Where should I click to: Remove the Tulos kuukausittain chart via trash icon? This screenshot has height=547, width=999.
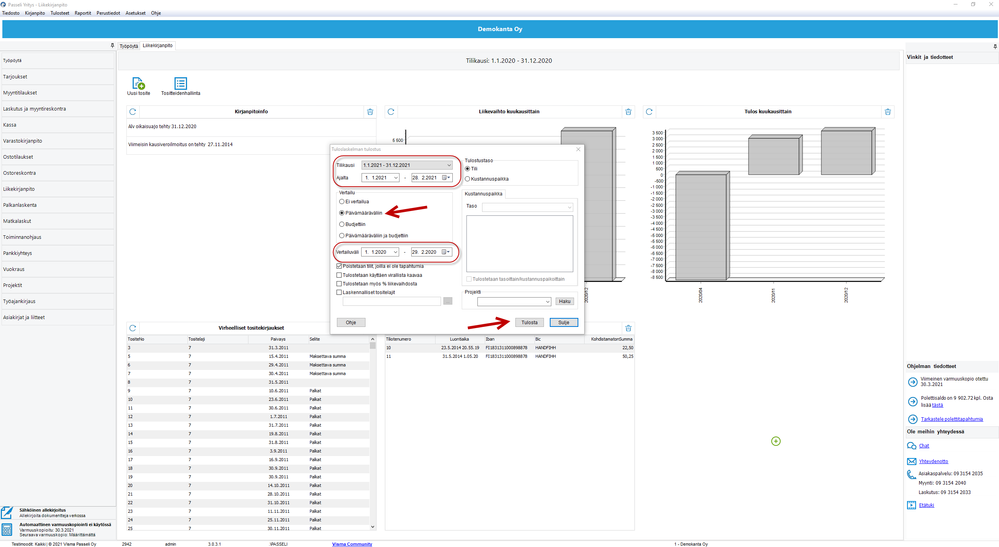pyautogui.click(x=887, y=112)
